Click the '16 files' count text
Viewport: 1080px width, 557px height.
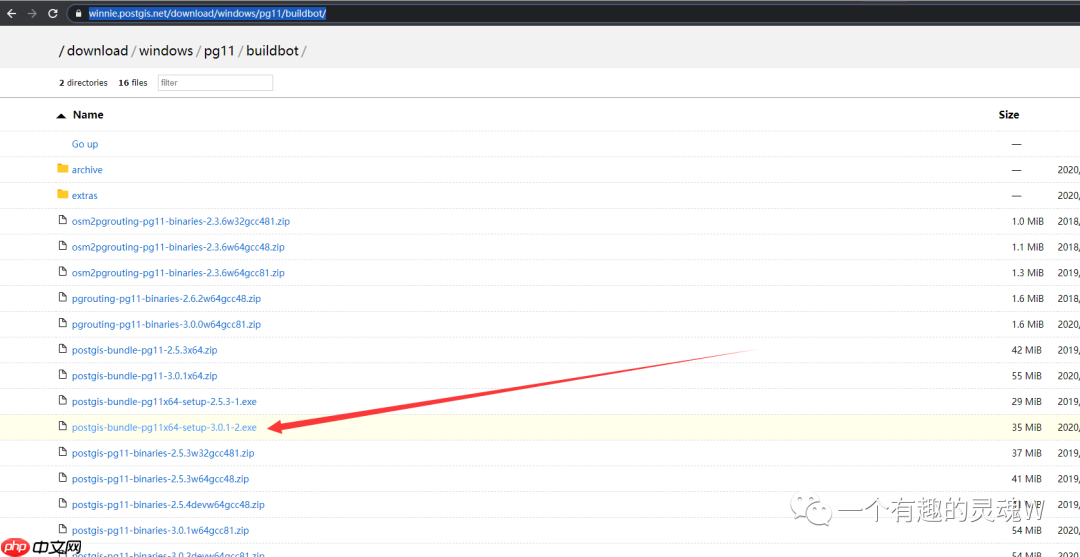click(133, 83)
